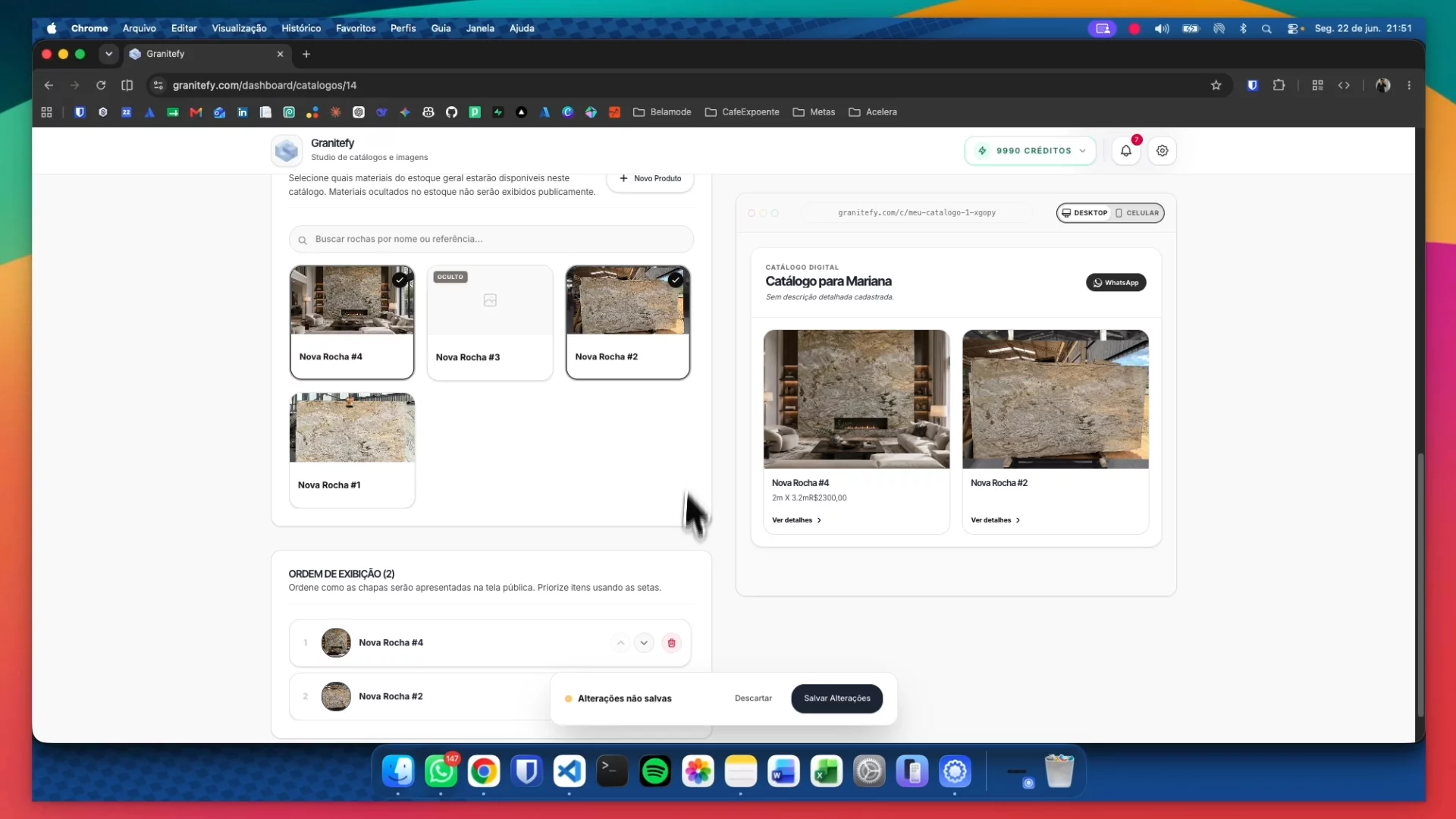This screenshot has height=819, width=1456.
Task: Open the ChatGPT bookmark
Action: 359,112
